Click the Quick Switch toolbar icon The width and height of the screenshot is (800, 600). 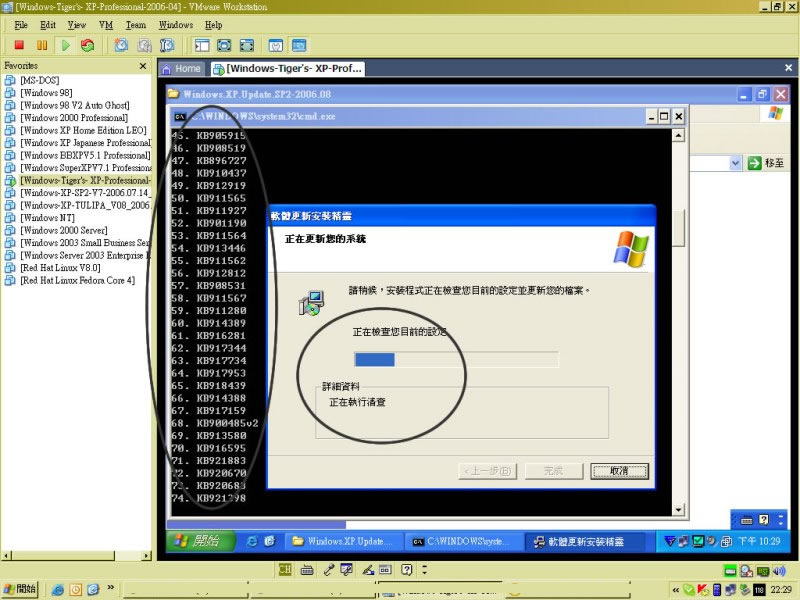point(247,45)
